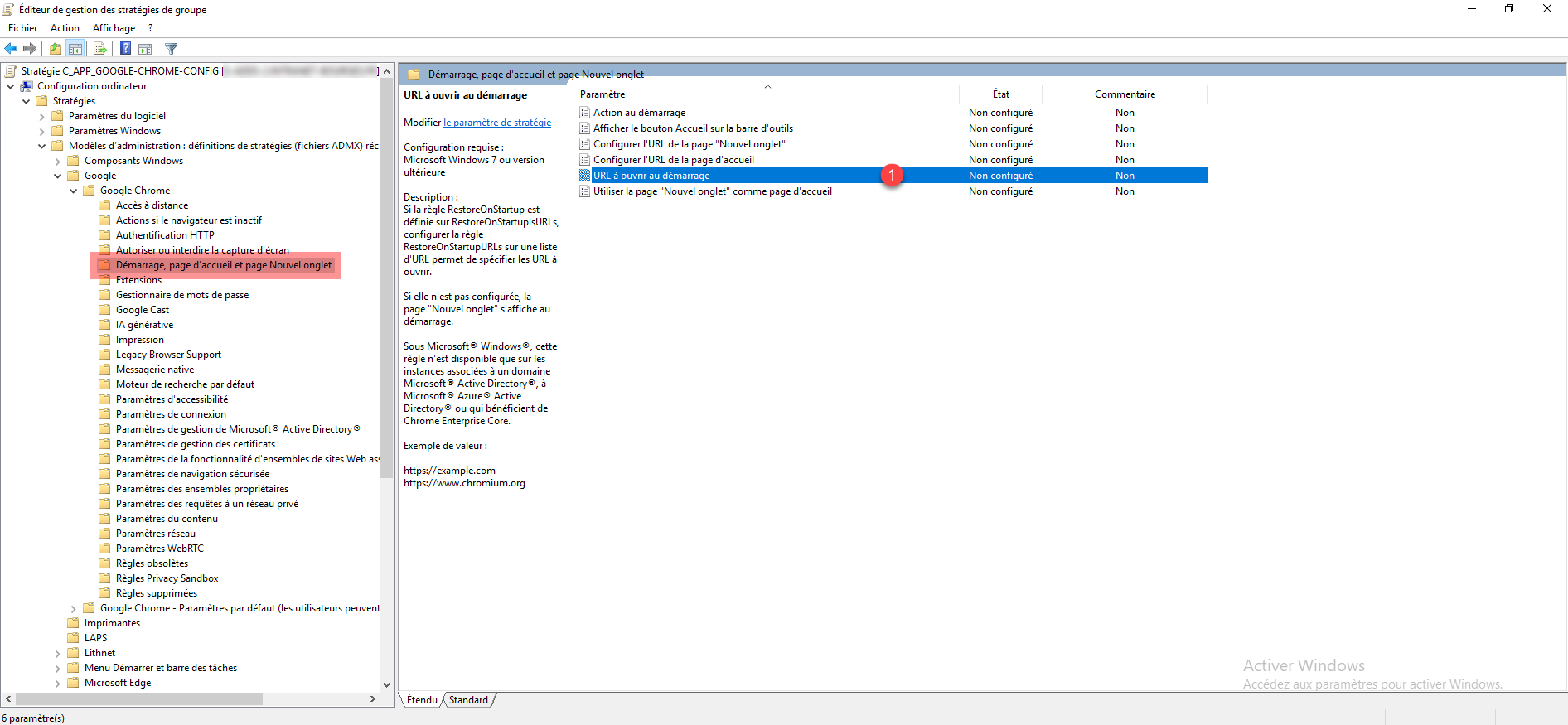Screen dimensions: 1568x725
Task: Collapse the Google Chrome tree node
Action: coord(74,191)
